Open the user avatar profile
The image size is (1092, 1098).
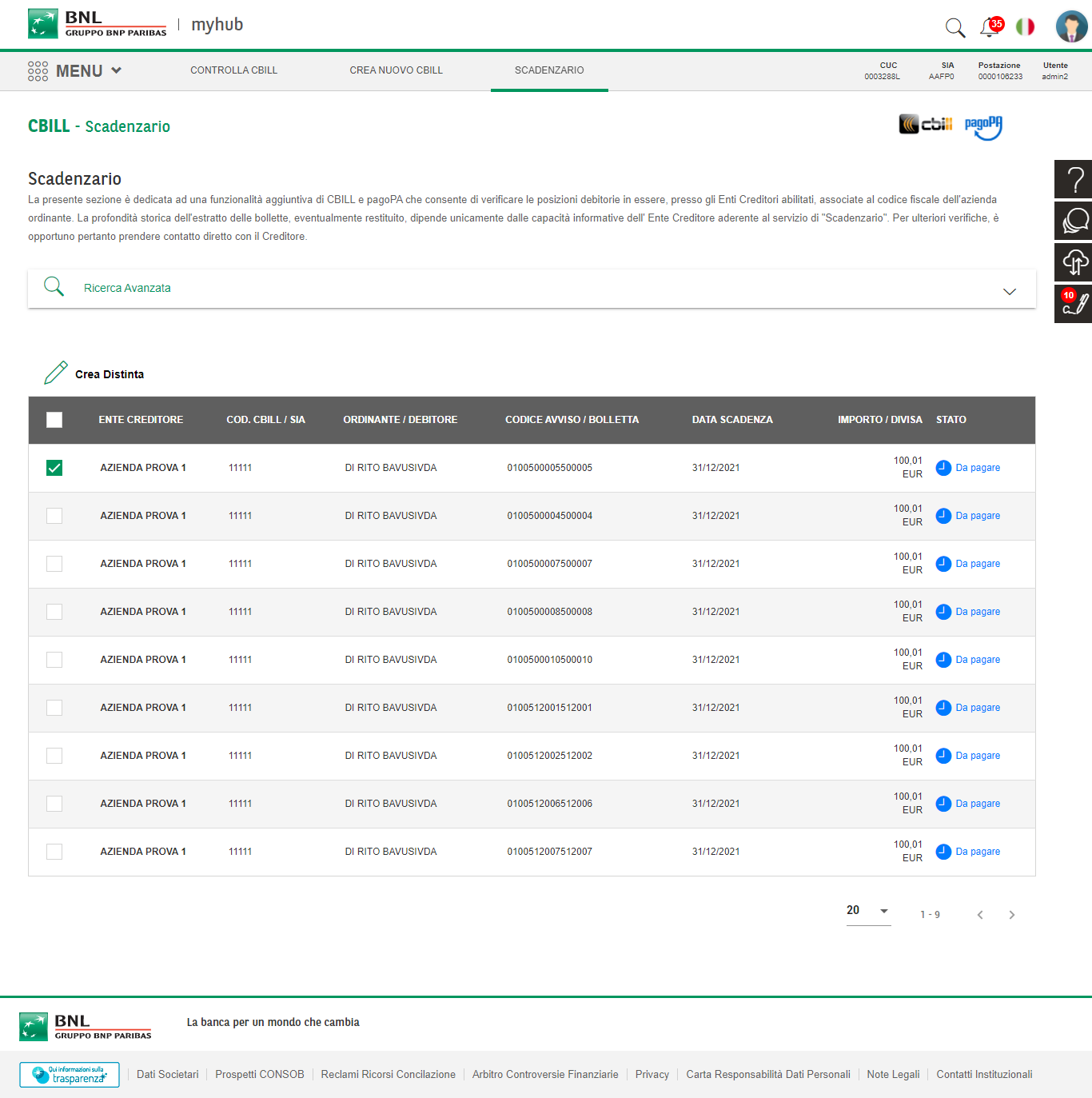pos(1071,26)
